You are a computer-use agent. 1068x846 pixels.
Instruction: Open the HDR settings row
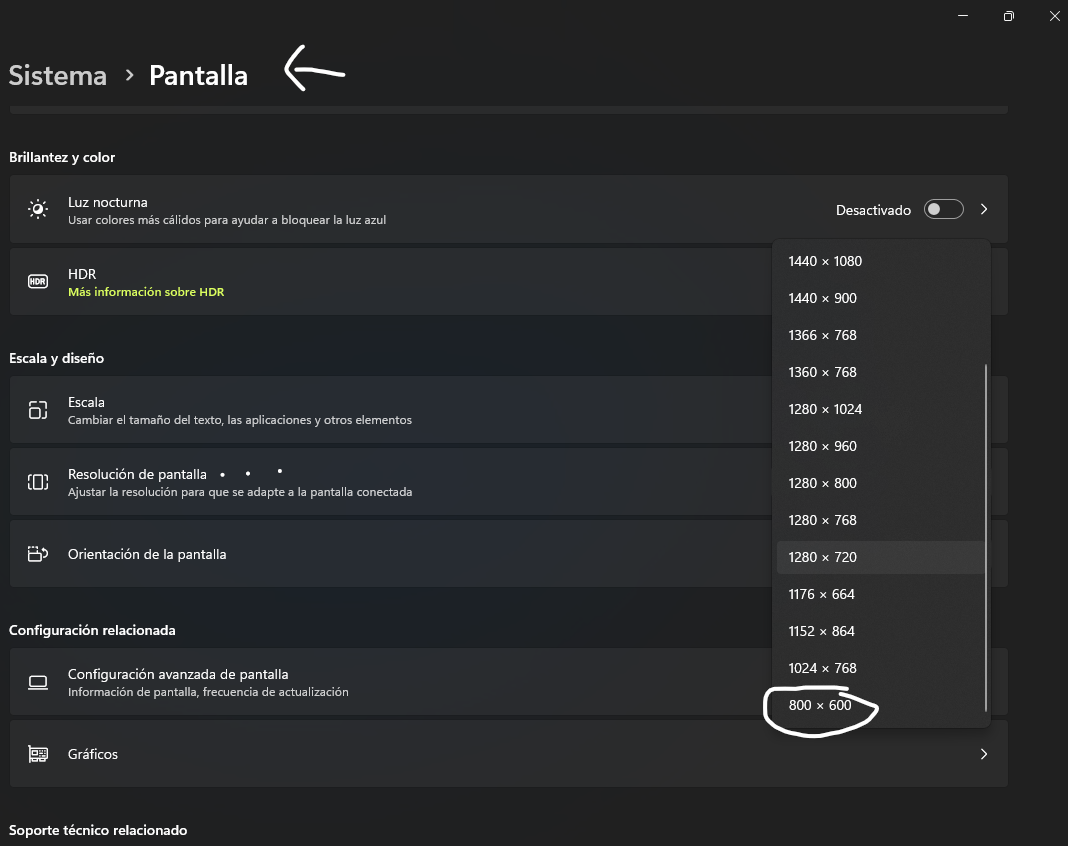click(508, 281)
